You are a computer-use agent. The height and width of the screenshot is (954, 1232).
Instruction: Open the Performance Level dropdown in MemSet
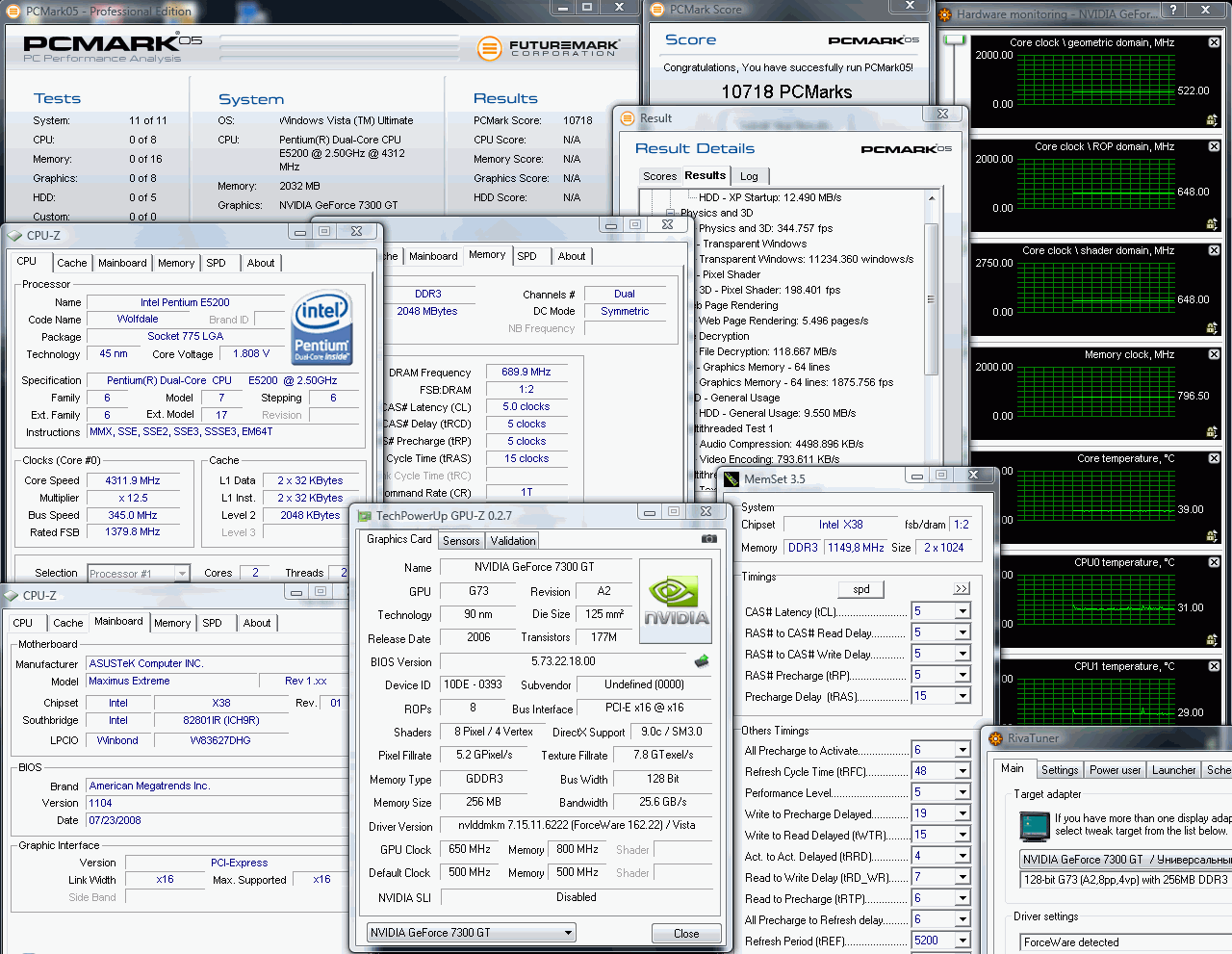pyautogui.click(x=962, y=792)
